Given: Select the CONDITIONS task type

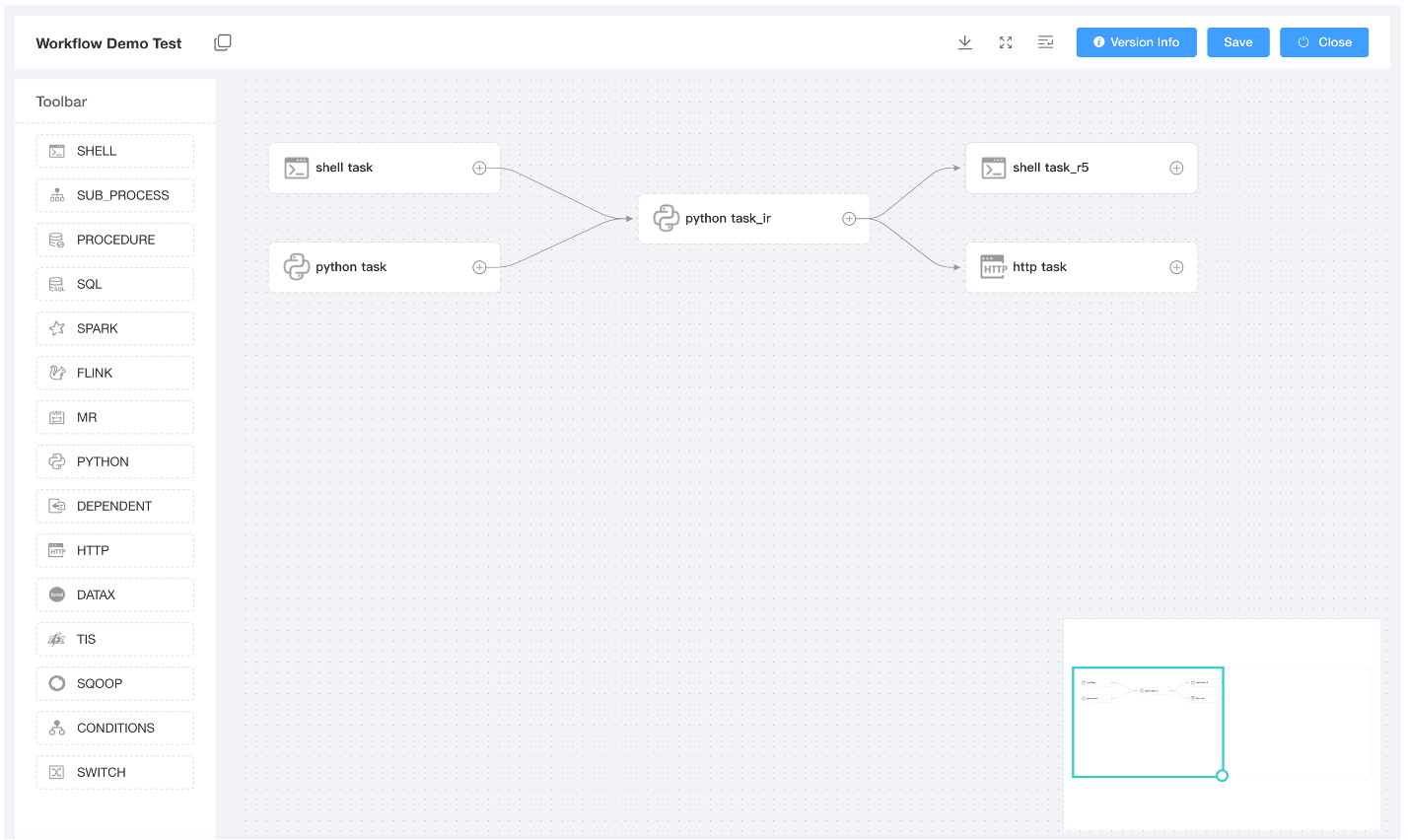Looking at the screenshot, I should (114, 727).
